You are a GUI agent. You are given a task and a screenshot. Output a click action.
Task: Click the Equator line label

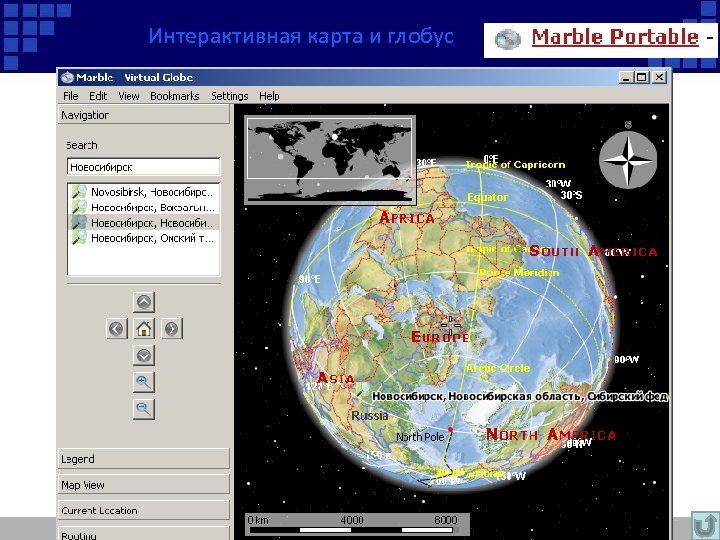pyautogui.click(x=487, y=197)
